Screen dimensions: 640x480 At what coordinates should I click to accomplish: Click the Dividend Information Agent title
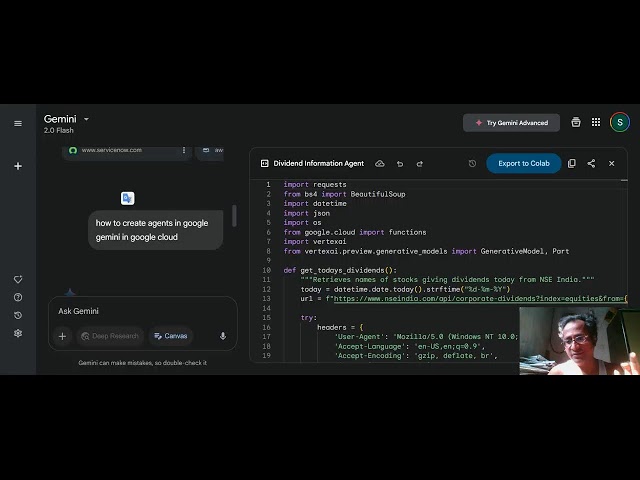click(x=318, y=163)
